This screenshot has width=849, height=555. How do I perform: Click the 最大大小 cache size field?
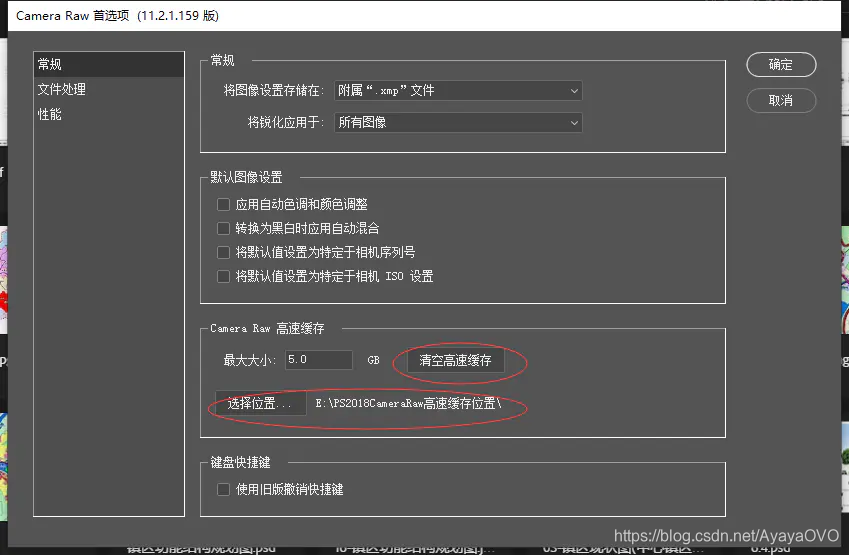click(x=319, y=360)
